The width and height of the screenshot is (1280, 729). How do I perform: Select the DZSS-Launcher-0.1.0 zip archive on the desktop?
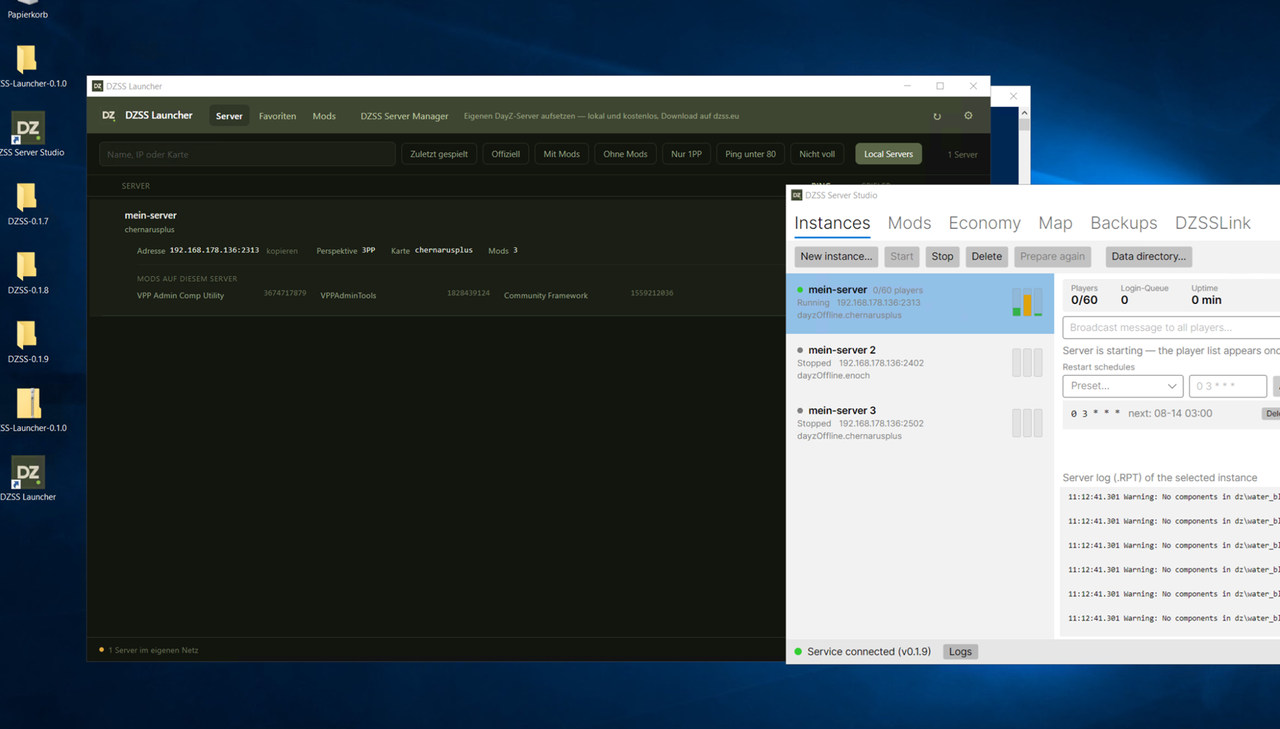point(28,410)
